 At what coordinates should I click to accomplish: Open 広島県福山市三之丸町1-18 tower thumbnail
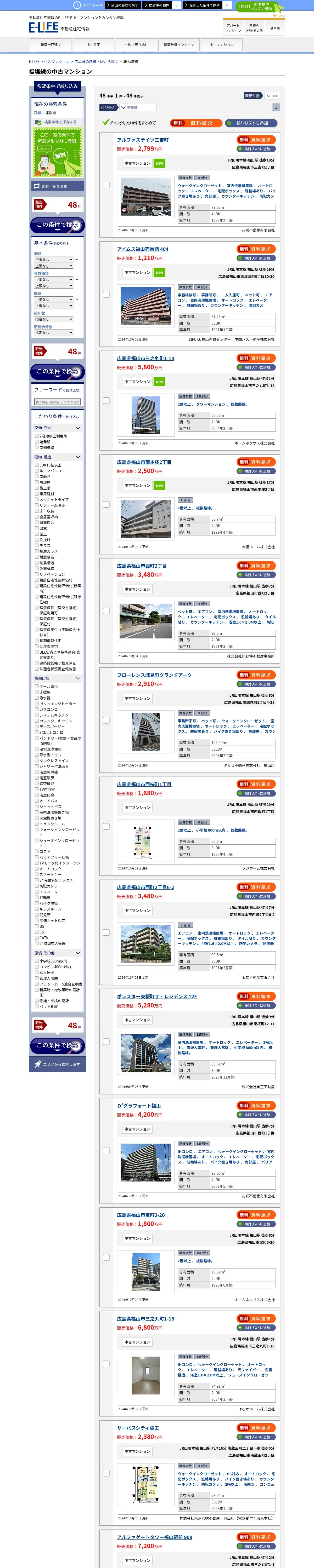point(146,415)
